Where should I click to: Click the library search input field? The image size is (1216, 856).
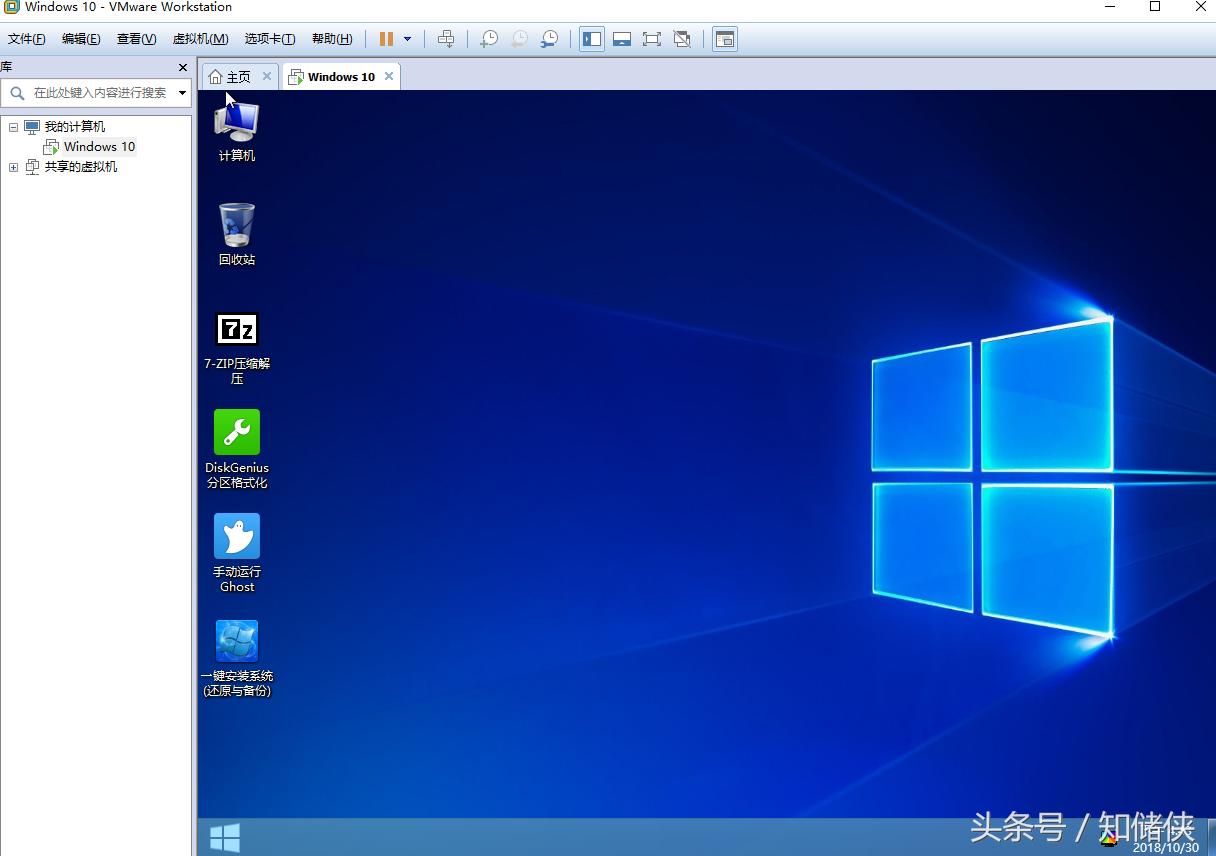click(x=98, y=93)
